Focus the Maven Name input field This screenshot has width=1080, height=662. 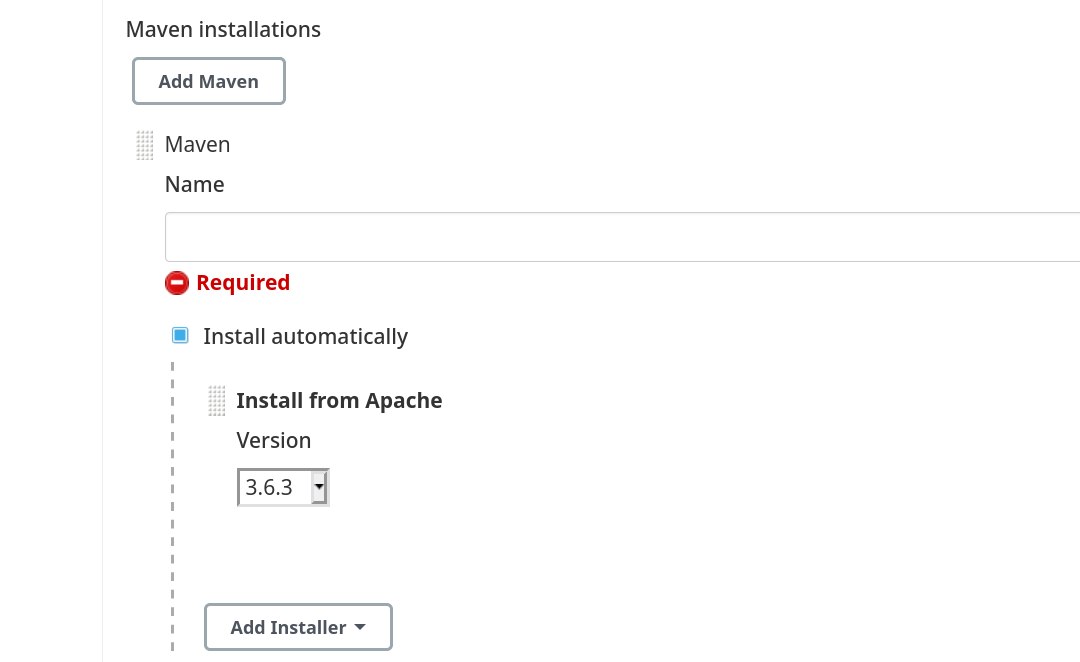tap(622, 237)
